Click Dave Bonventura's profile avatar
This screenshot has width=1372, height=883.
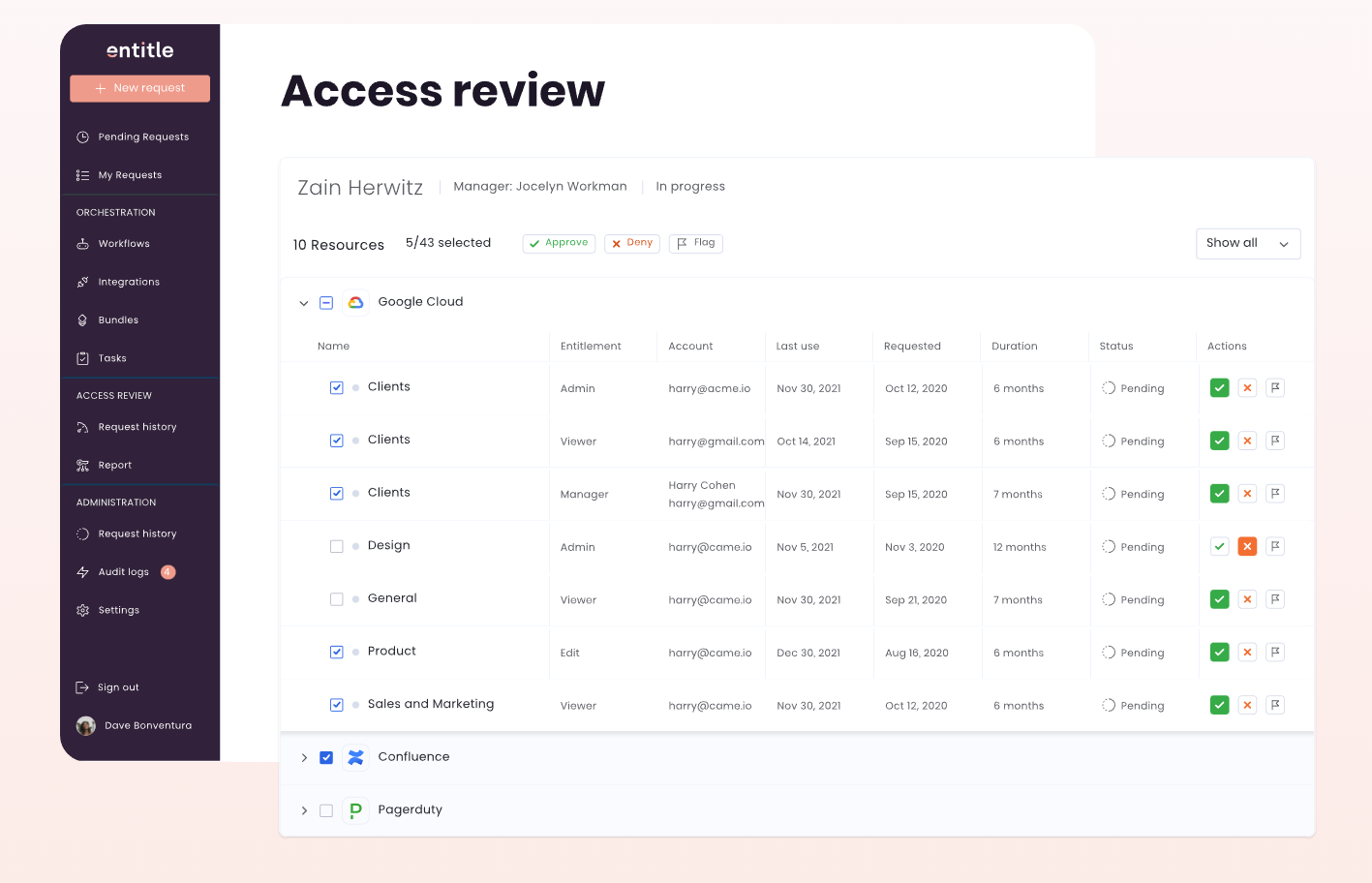click(x=86, y=726)
